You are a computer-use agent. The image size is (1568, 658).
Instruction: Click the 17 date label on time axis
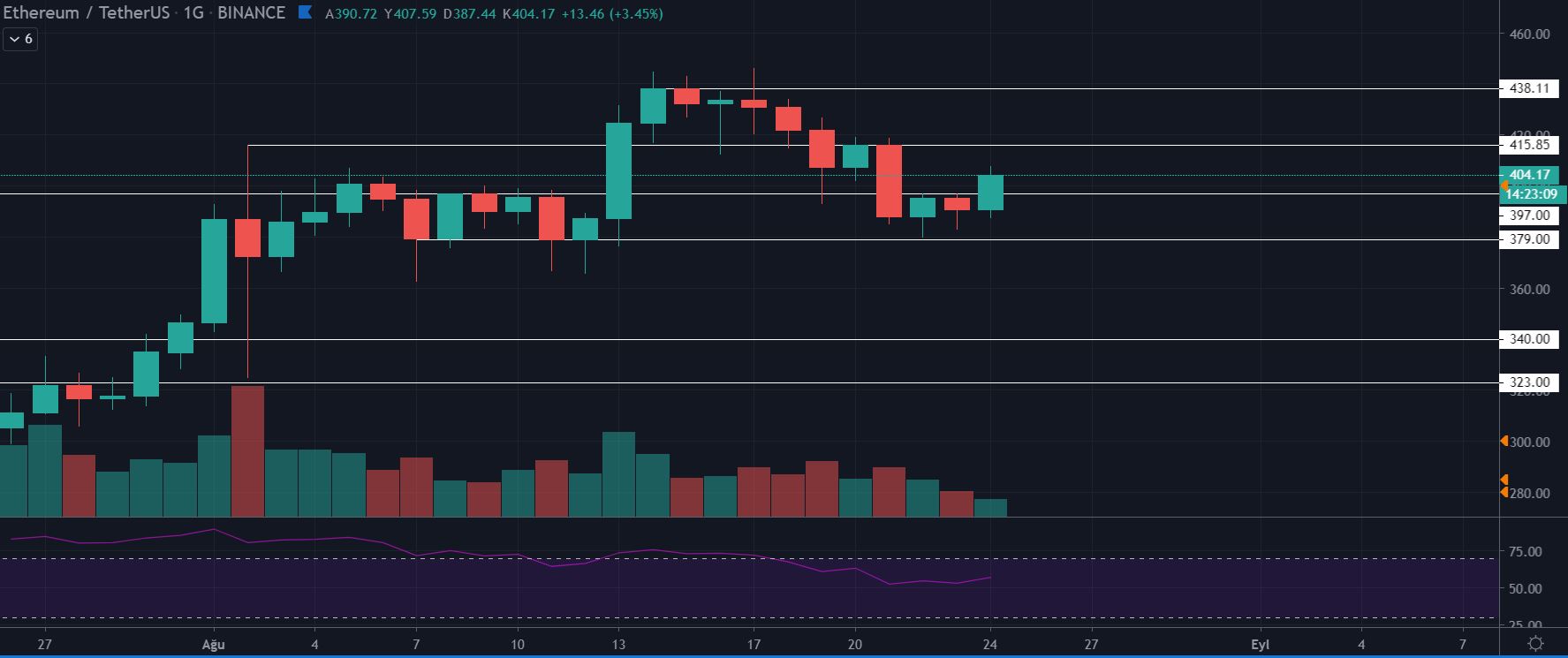(754, 645)
